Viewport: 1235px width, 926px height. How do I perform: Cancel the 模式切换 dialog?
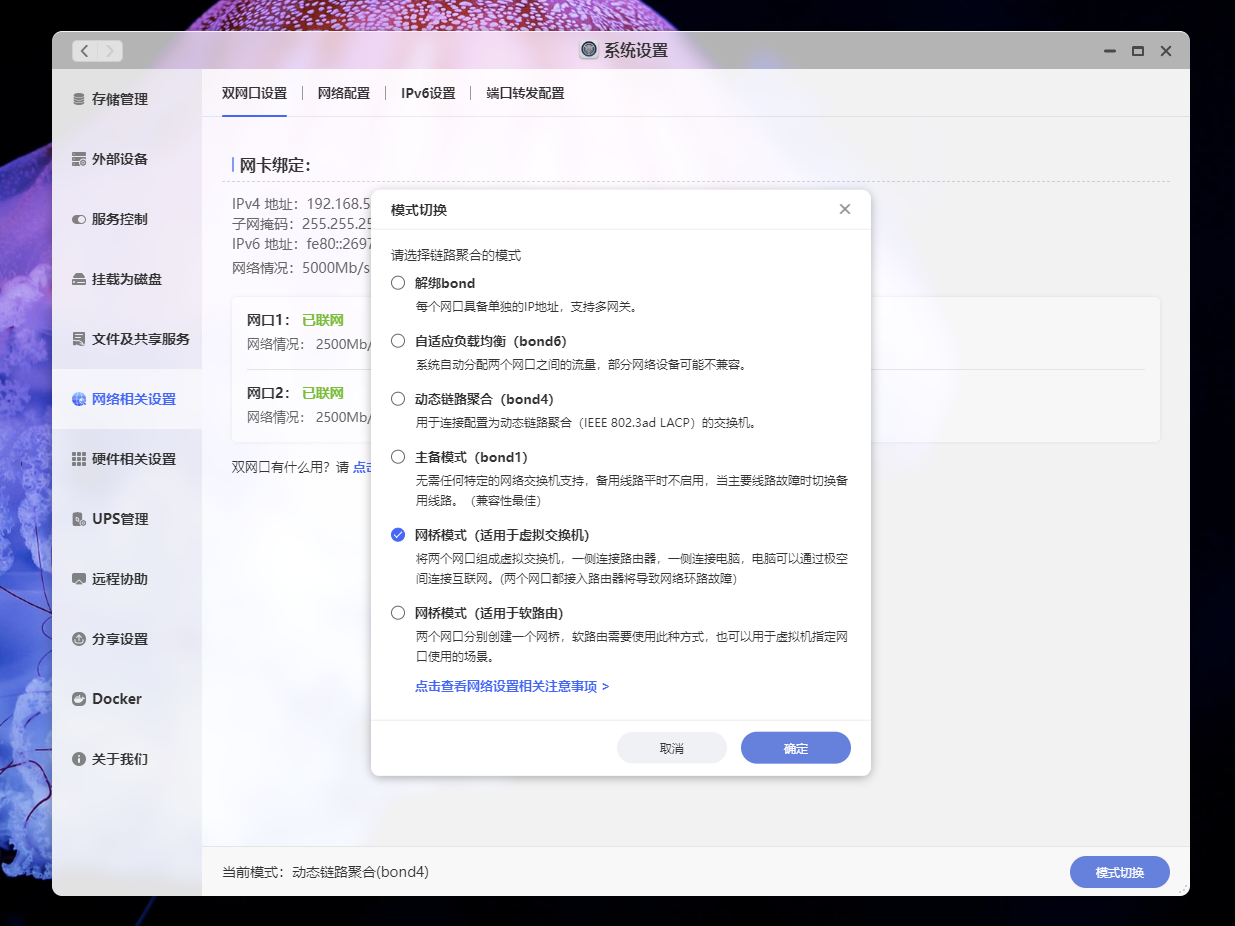tap(671, 747)
